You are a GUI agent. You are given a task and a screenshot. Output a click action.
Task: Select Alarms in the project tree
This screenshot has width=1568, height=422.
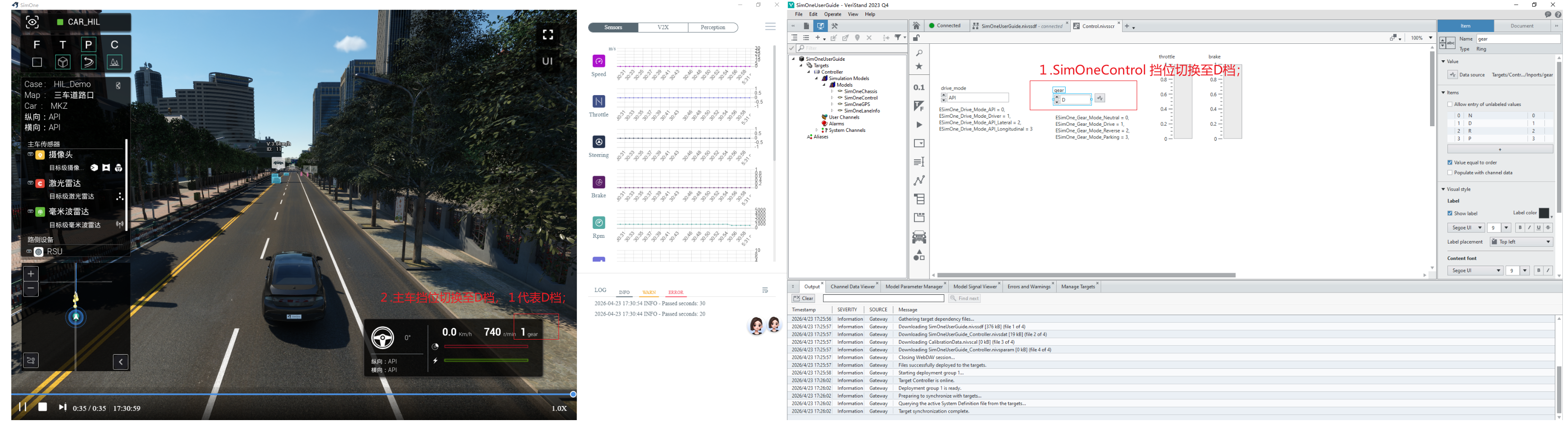(x=836, y=123)
